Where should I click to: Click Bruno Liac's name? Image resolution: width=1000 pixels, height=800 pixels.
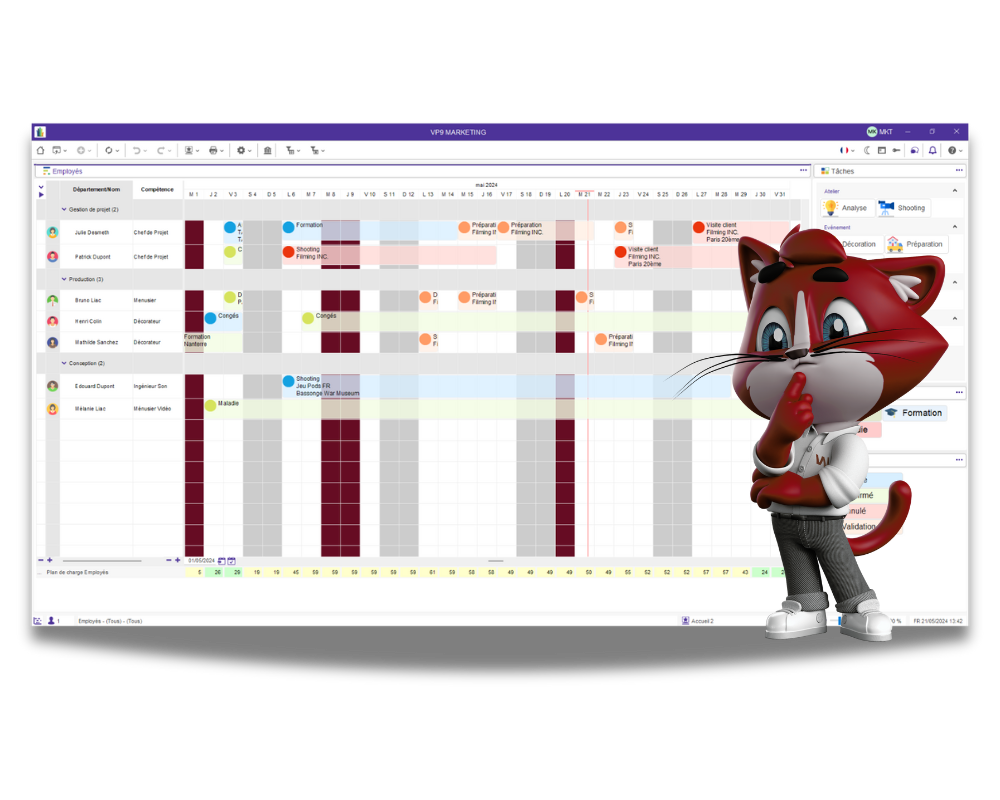point(88,300)
